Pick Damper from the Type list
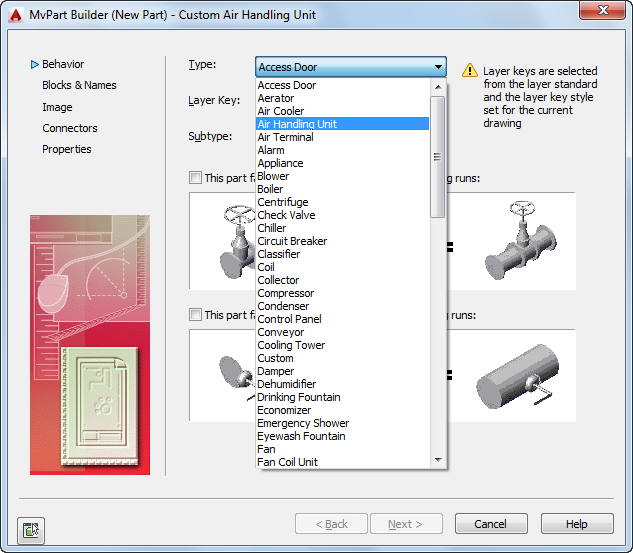This screenshot has width=633, height=553. click(343, 371)
